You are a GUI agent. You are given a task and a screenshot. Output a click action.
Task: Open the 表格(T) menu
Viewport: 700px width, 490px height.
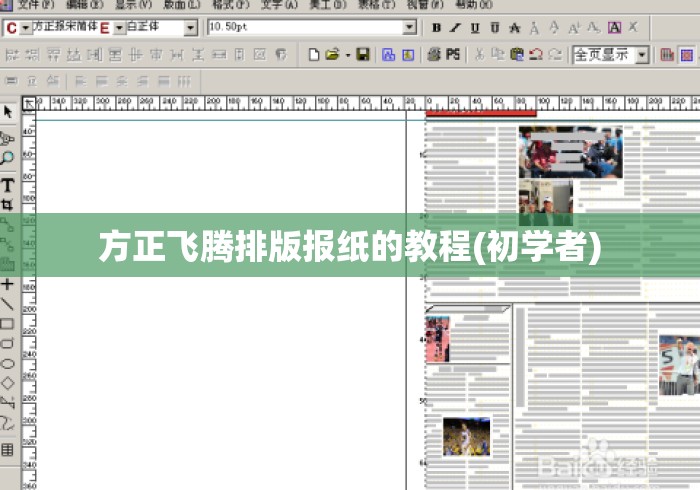(376, 4)
